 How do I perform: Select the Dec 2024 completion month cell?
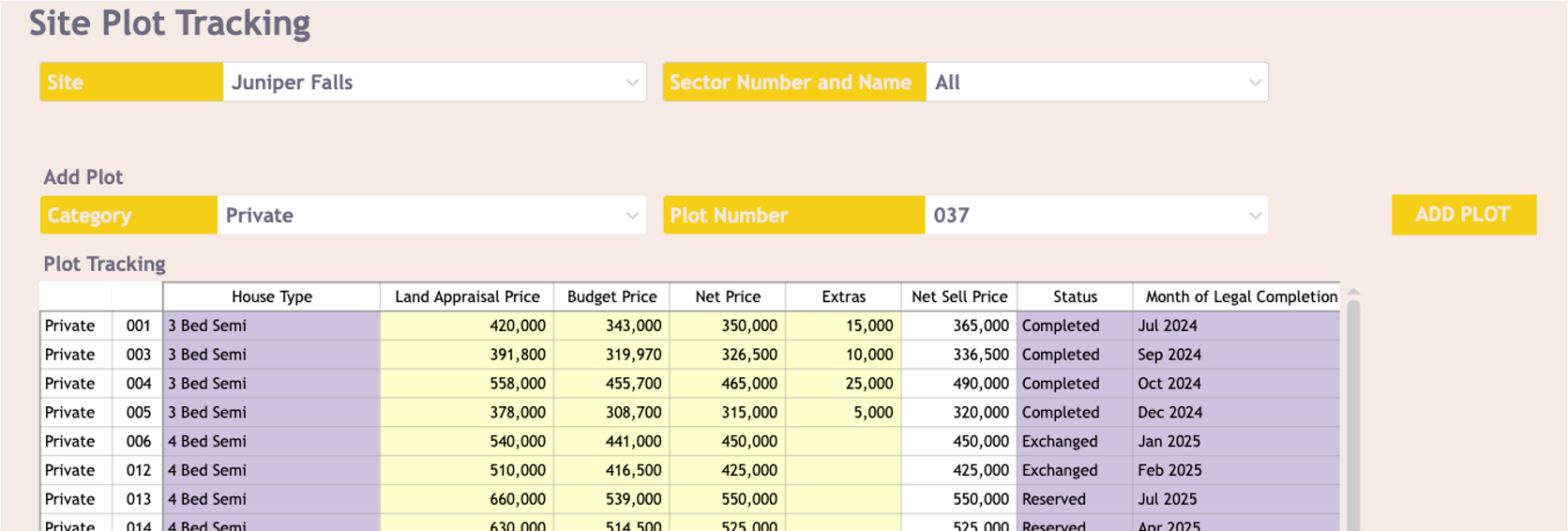[1236, 413]
